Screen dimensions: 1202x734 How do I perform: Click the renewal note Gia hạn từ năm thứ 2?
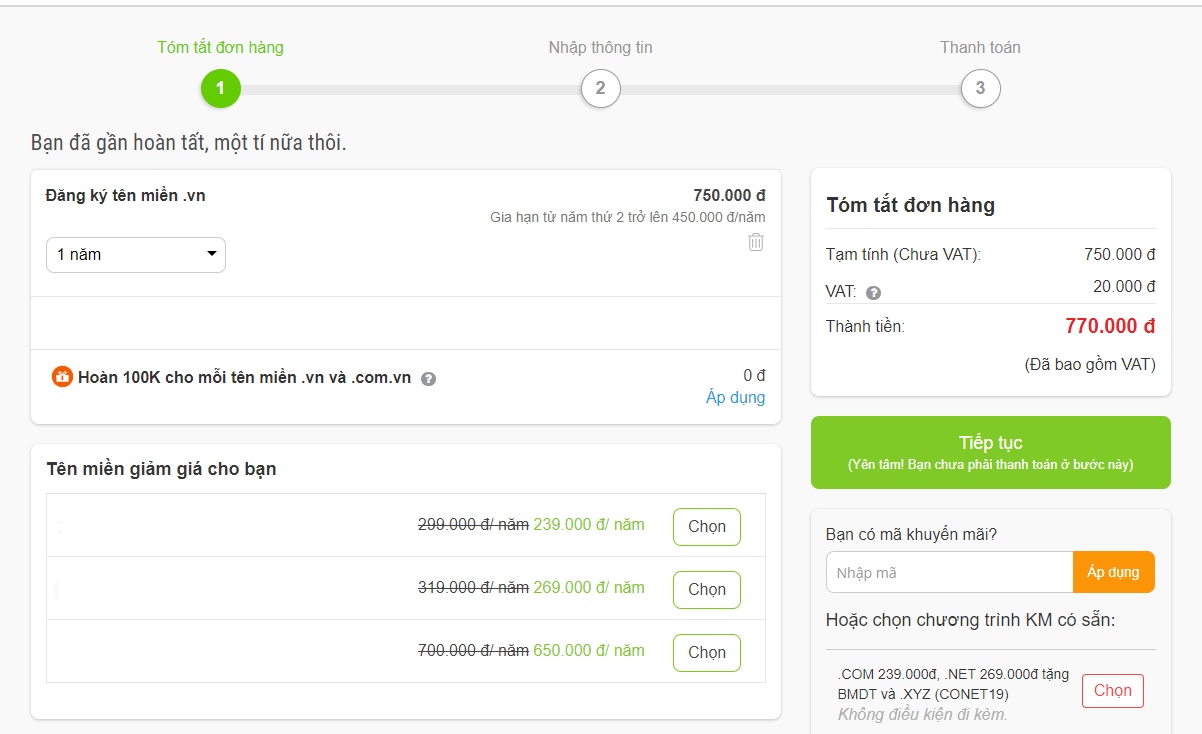coord(628,217)
